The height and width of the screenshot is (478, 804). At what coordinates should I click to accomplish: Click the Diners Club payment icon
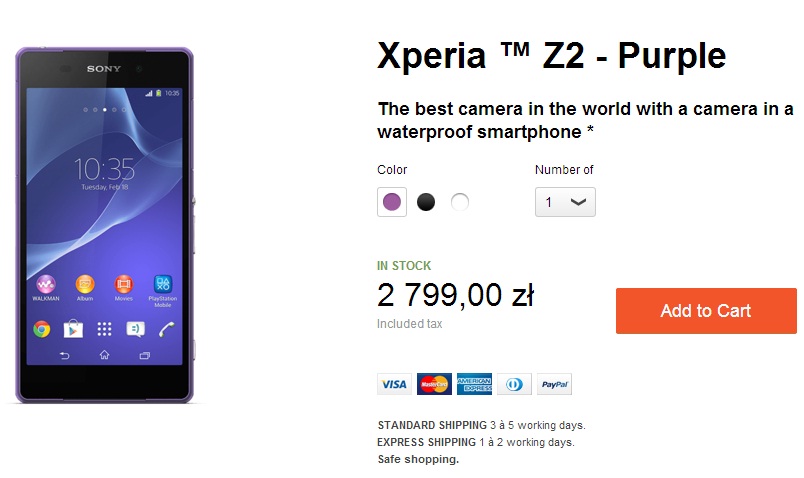click(x=514, y=384)
